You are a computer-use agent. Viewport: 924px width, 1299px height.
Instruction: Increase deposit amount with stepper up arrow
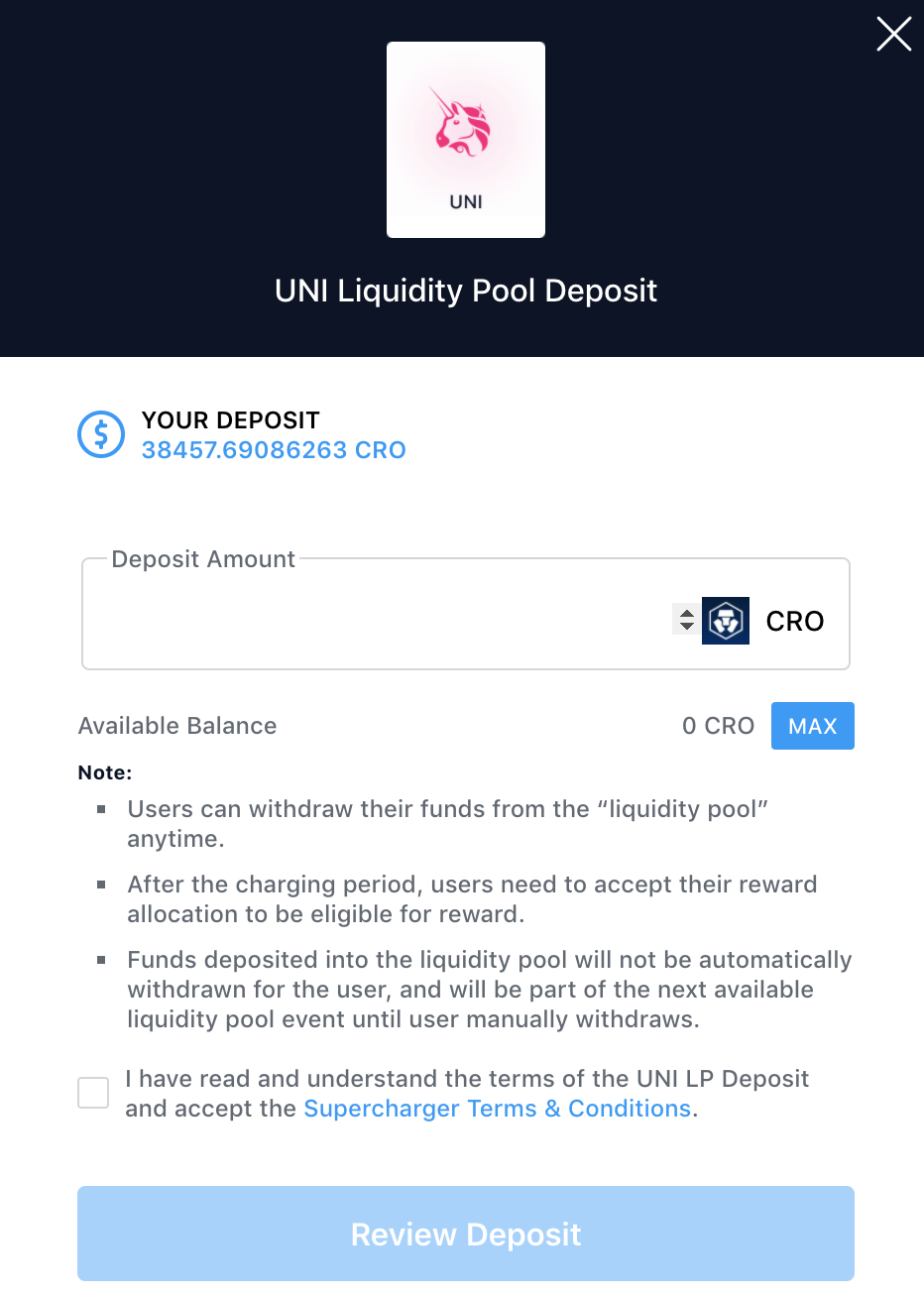pos(686,612)
